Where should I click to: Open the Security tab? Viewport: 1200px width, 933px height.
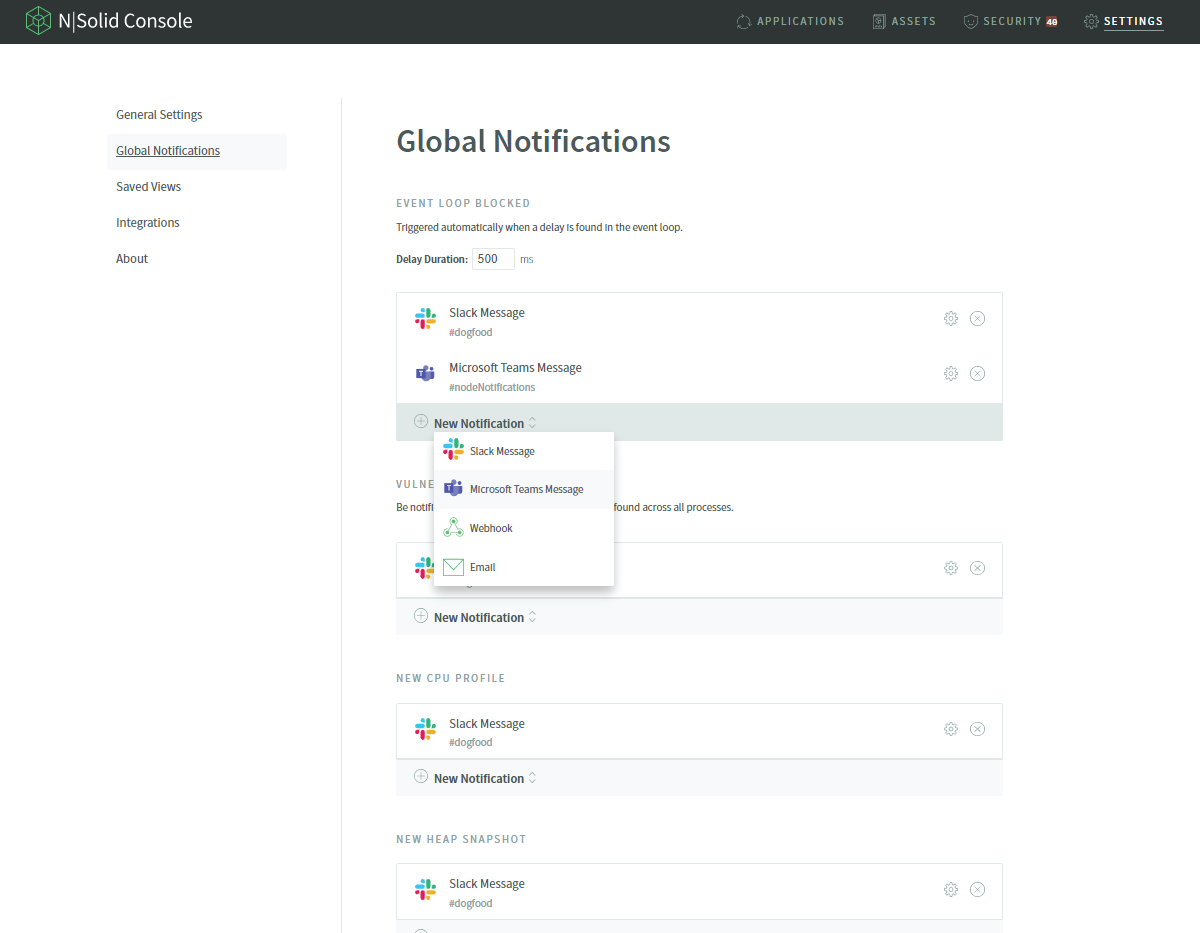pos(1011,21)
